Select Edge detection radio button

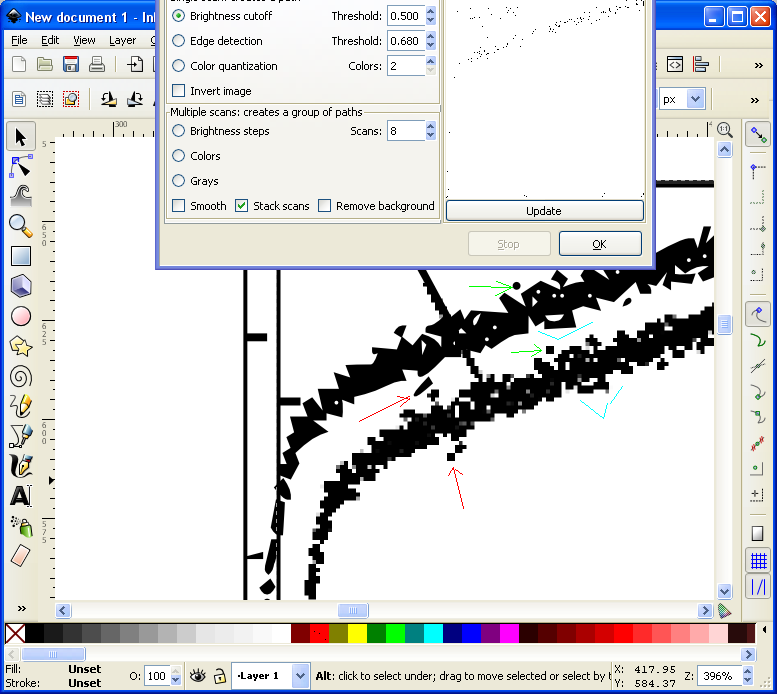click(178, 41)
